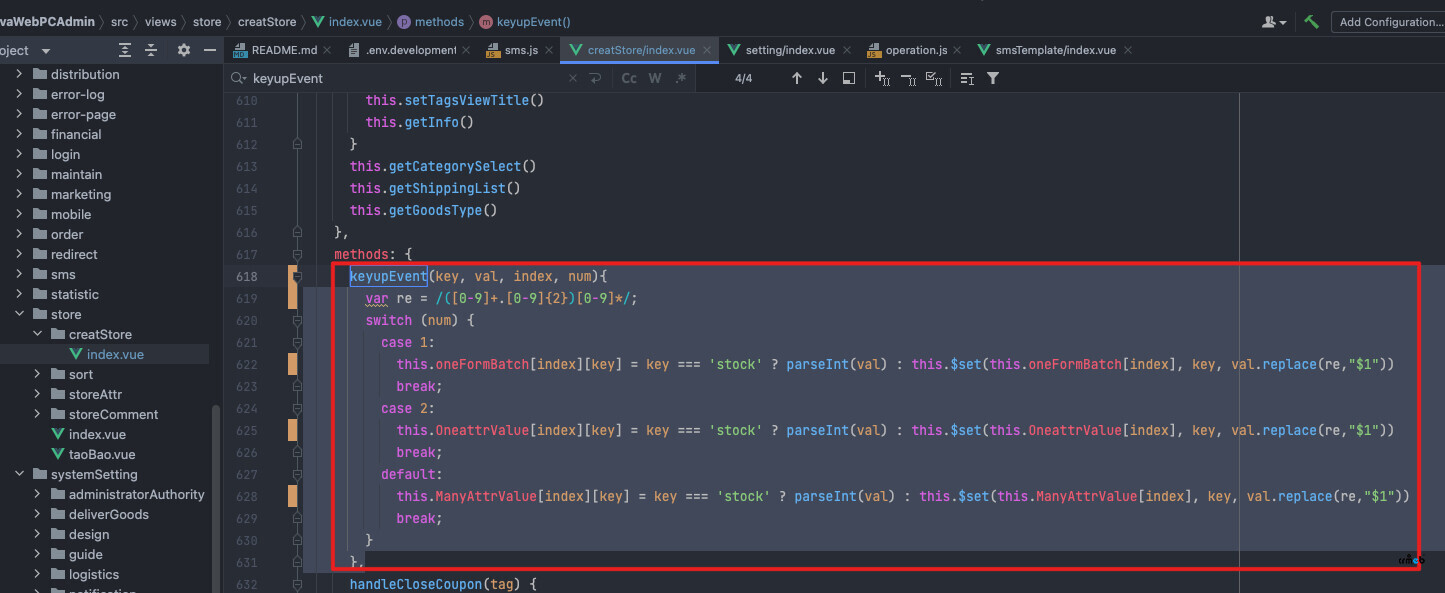Select the deliverGoods folder
The width and height of the screenshot is (1445, 593).
click(x=108, y=514)
